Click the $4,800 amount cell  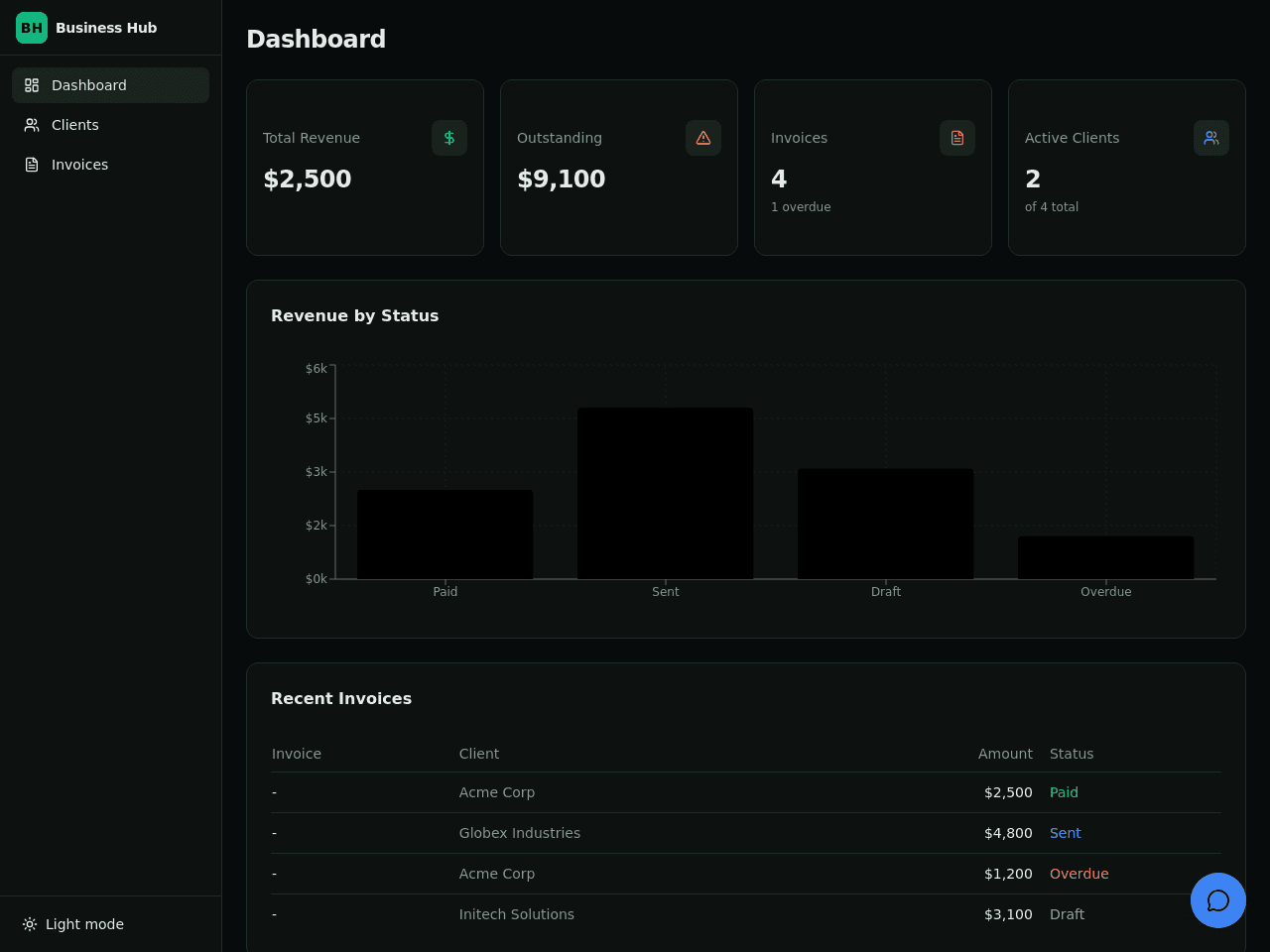coord(1008,833)
